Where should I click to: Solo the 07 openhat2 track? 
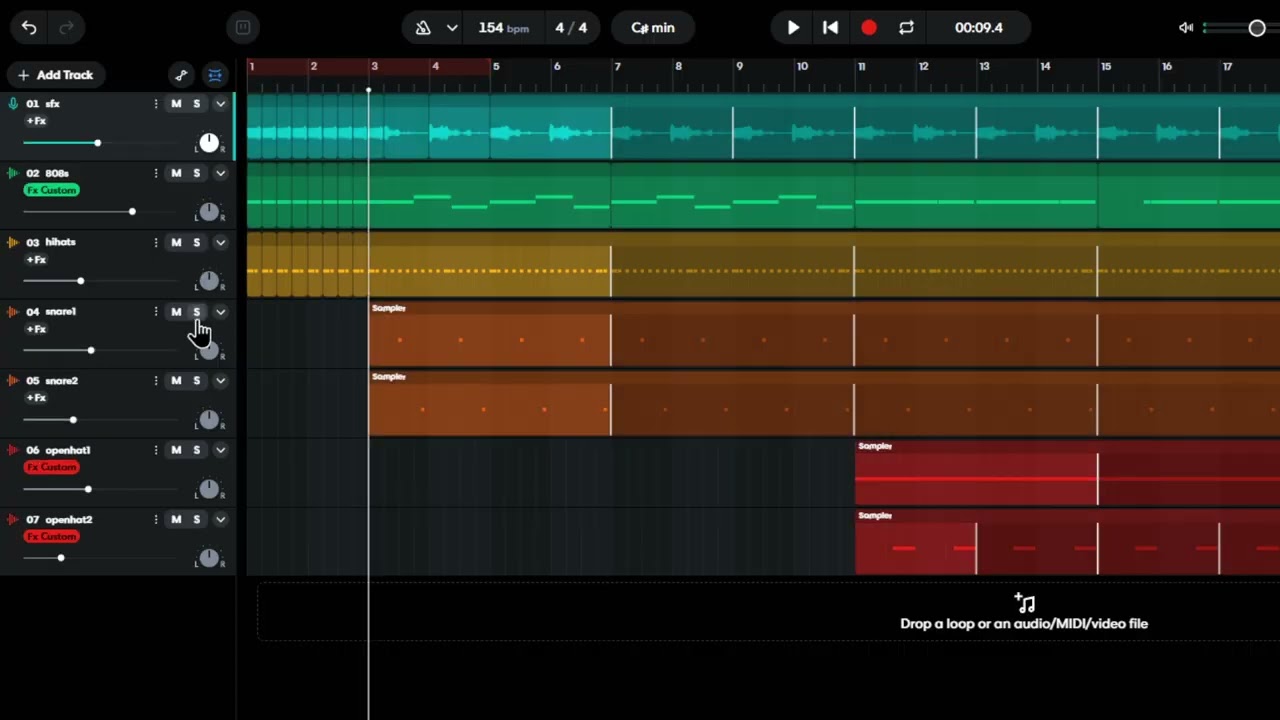[196, 520]
